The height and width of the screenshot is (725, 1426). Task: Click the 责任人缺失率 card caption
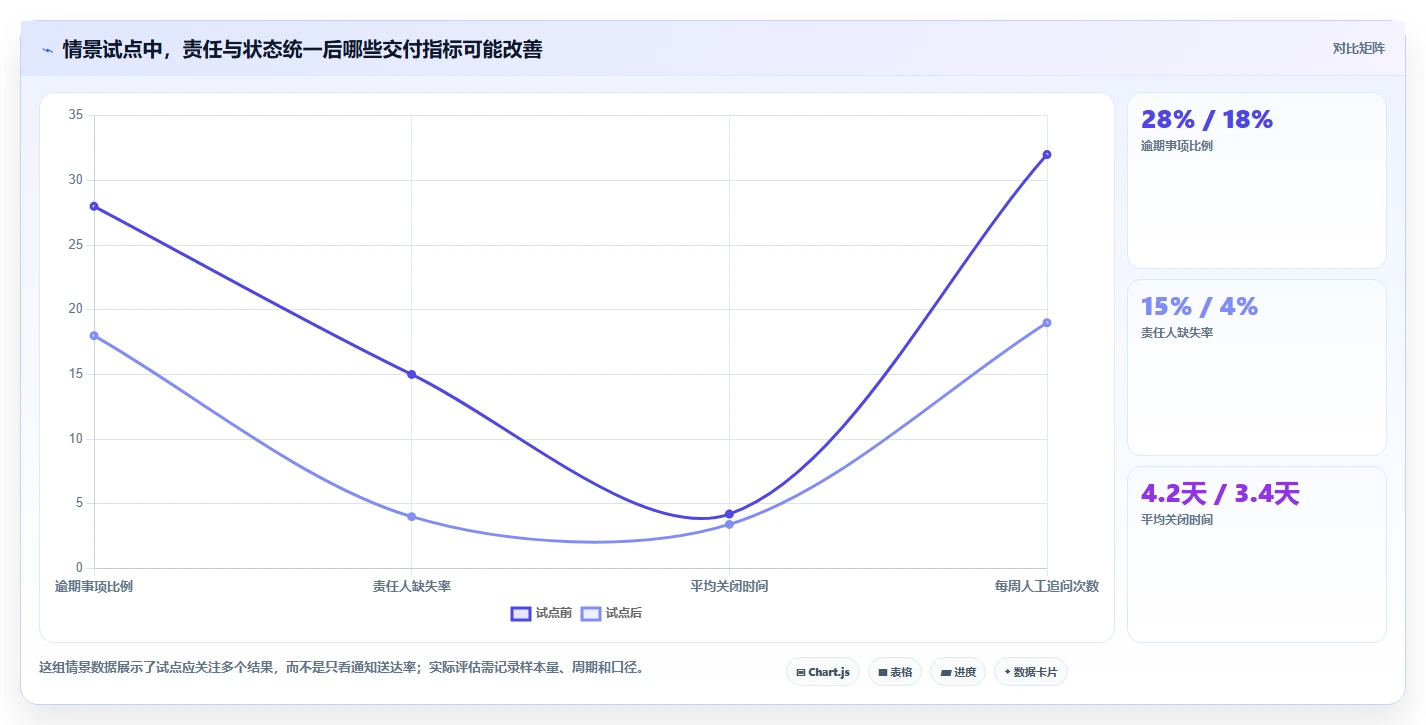click(1177, 333)
